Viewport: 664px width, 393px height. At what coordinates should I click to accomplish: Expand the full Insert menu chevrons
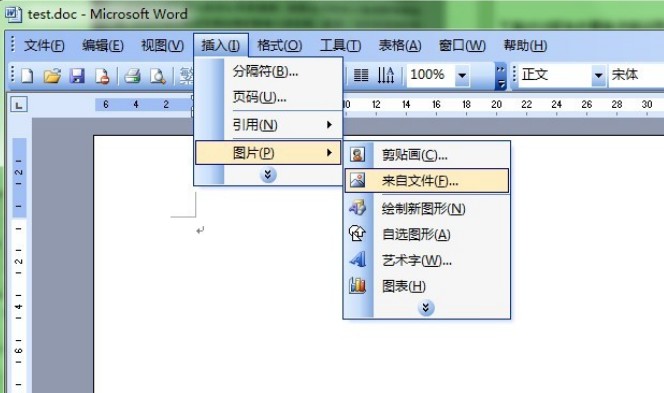pos(268,174)
